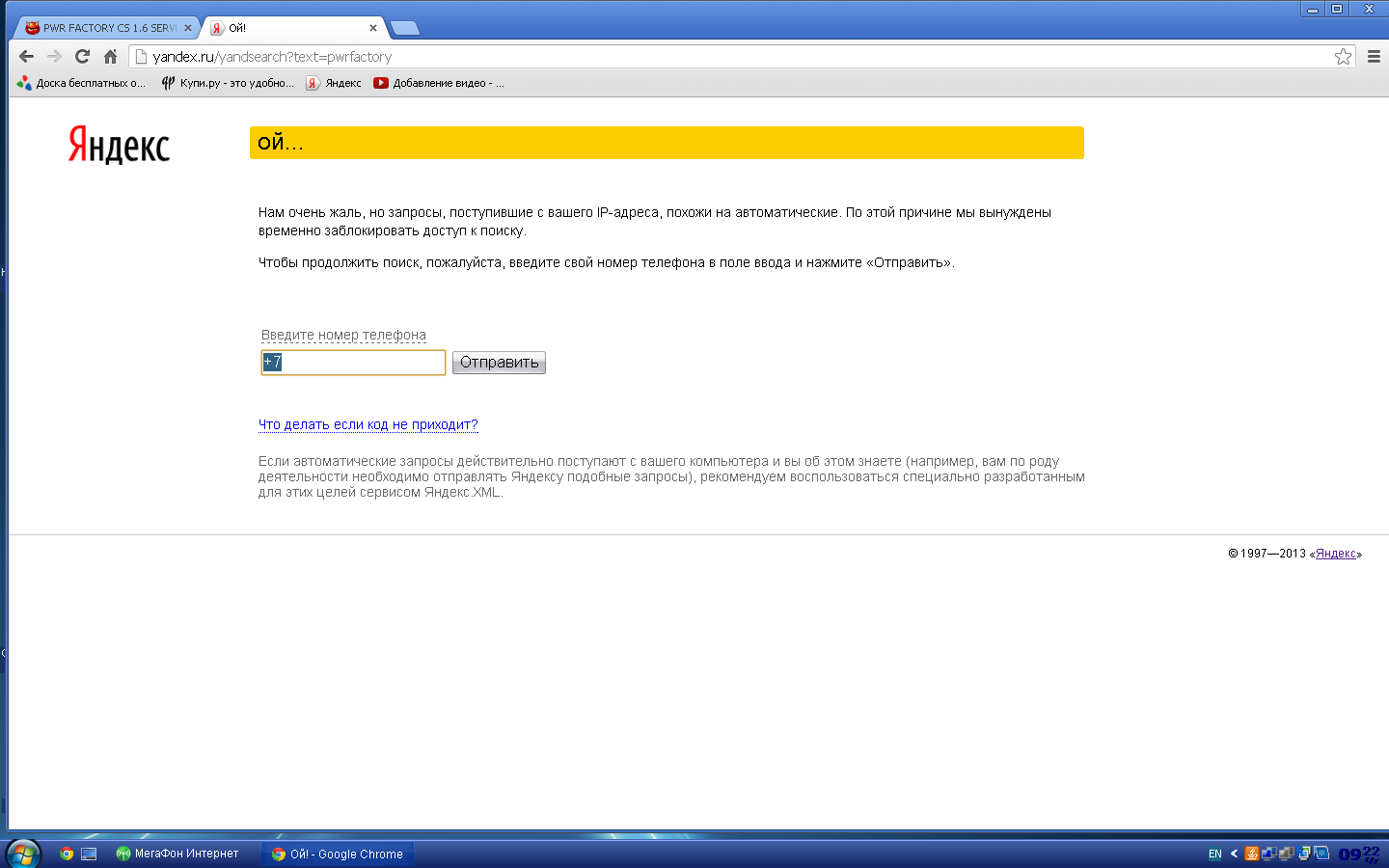Click the orange Java tray icon
Image resolution: width=1389 pixels, height=868 pixels.
[1252, 854]
